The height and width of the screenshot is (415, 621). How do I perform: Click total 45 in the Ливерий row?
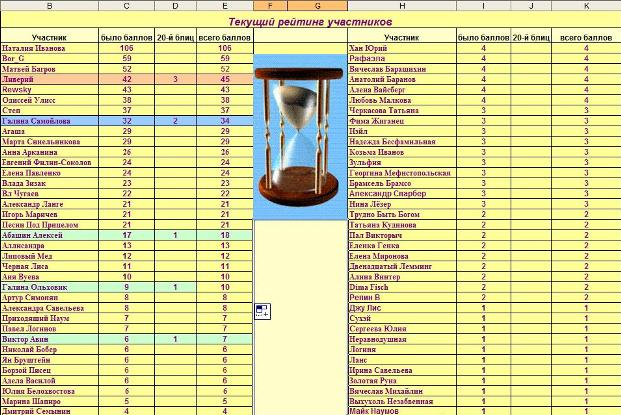pos(225,79)
